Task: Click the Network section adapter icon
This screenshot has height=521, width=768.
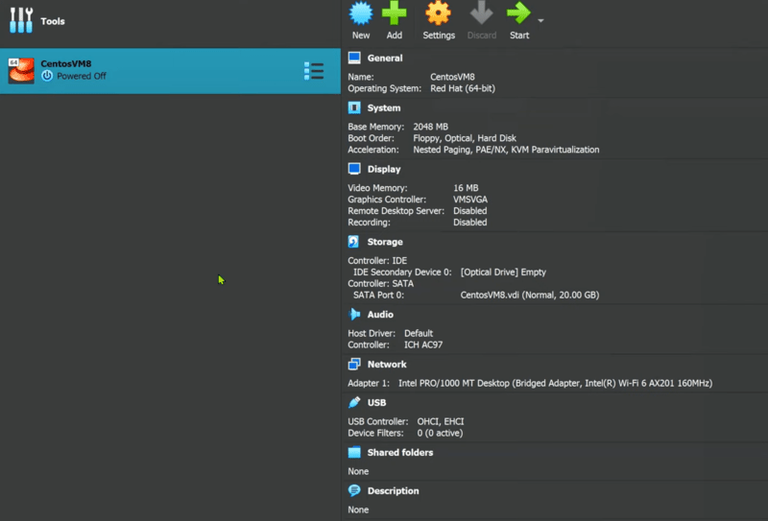Action: 354,364
